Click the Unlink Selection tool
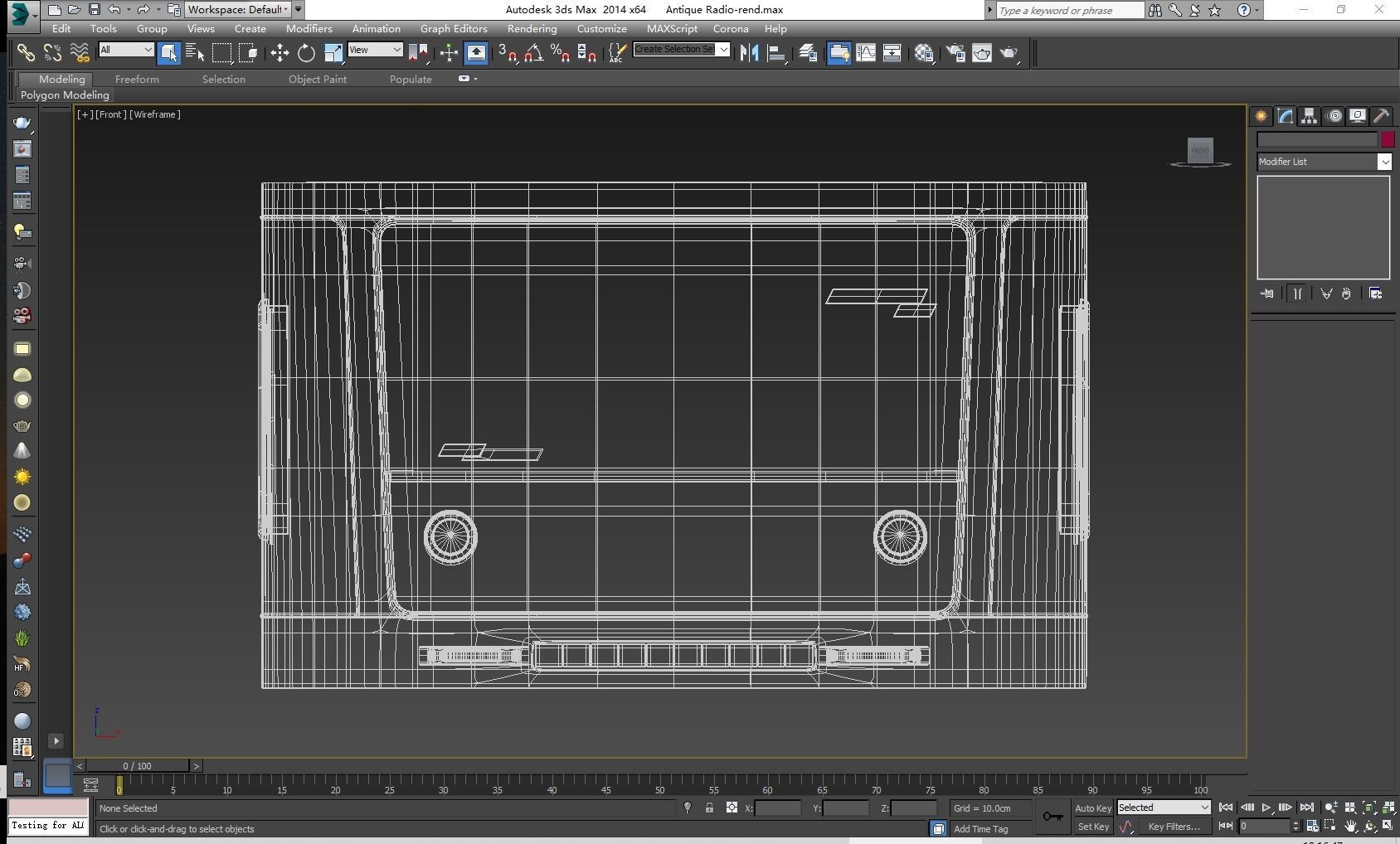Screen dimensions: 1400x844 [x=52, y=53]
